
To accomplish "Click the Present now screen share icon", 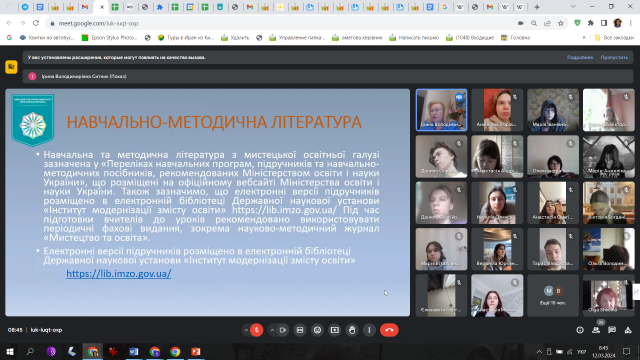I will 335,330.
